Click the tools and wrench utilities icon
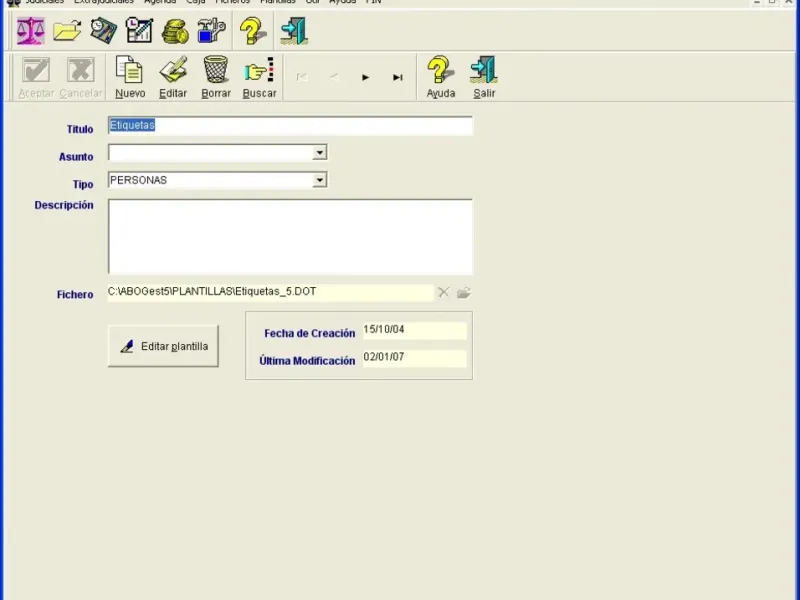Image resolution: width=800 pixels, height=600 pixels. (211, 31)
